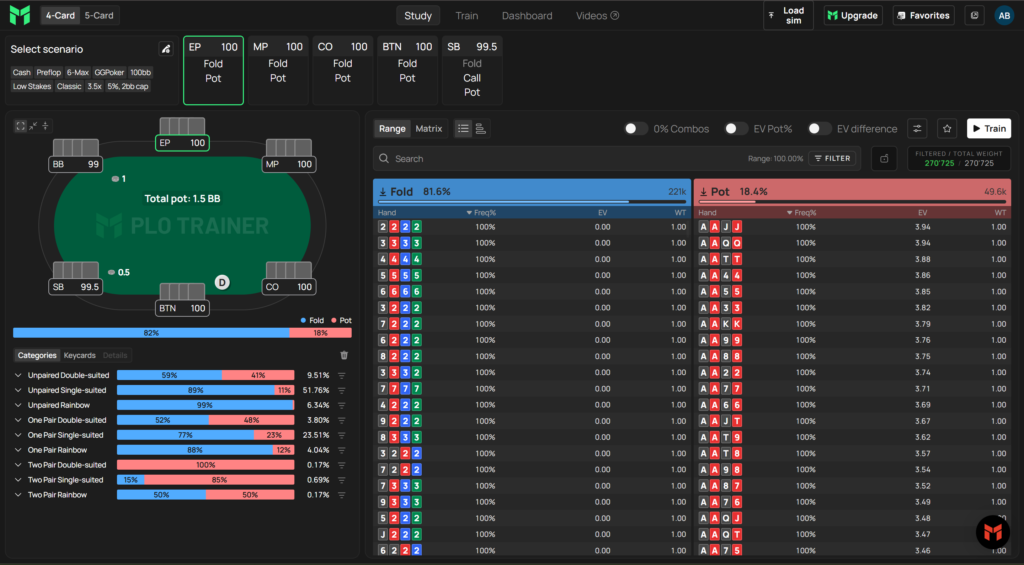This screenshot has width=1024, height=565.
Task: Click the fullscreen table view icon
Action: [20, 126]
